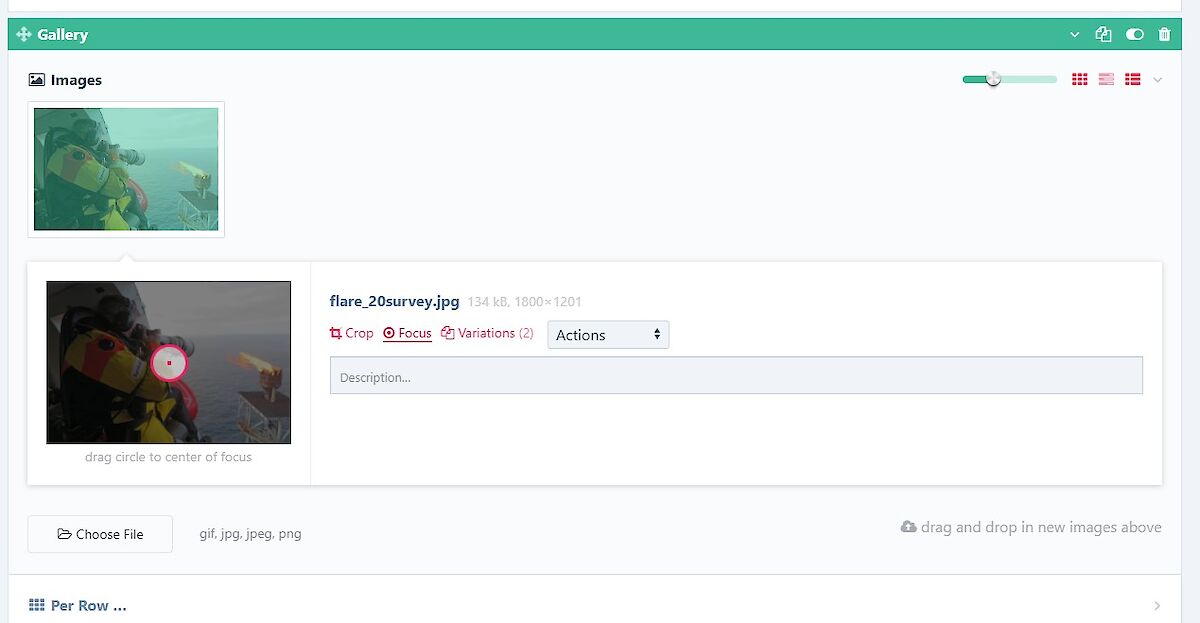Open the Actions dropdown

[608, 335]
